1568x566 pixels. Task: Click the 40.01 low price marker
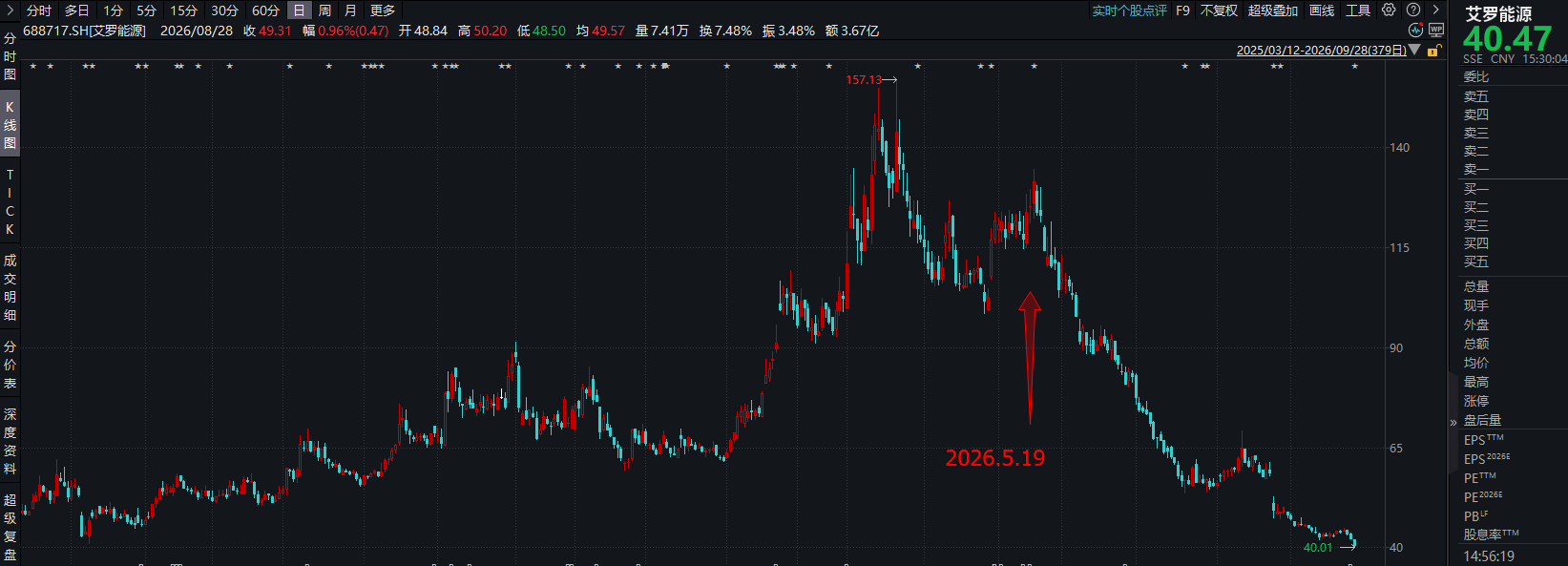pyautogui.click(x=1318, y=548)
